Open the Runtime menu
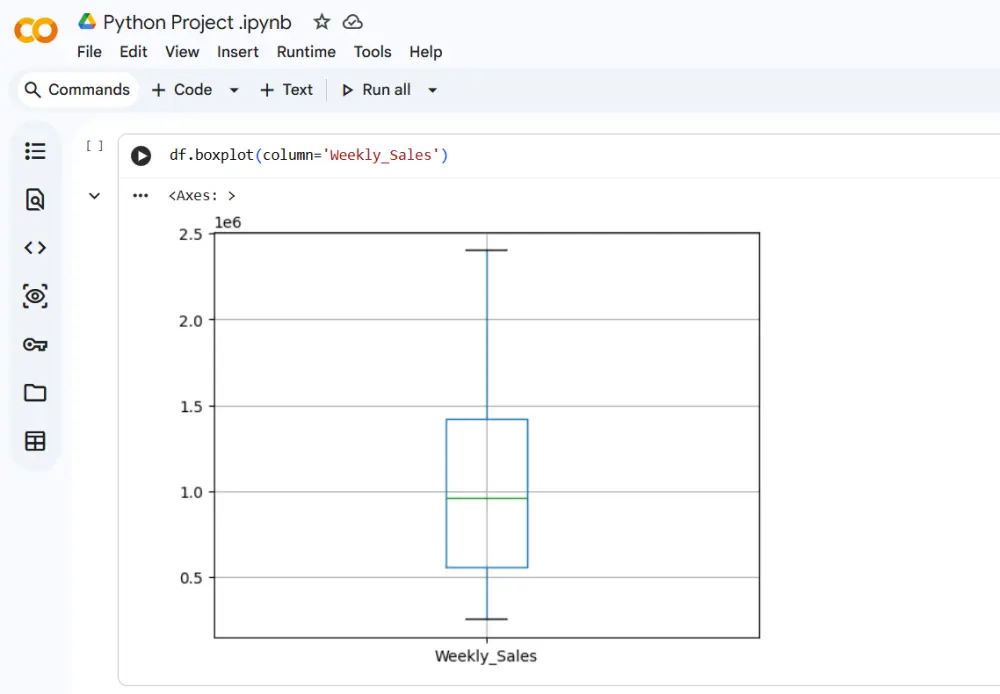Screen dimensions: 1000x694 point(306,52)
